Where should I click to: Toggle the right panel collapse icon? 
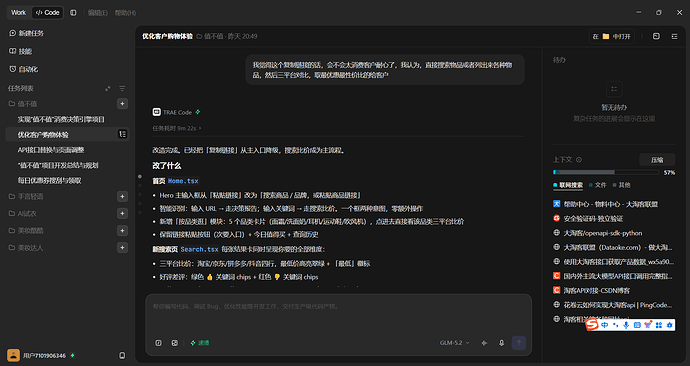[x=674, y=37]
